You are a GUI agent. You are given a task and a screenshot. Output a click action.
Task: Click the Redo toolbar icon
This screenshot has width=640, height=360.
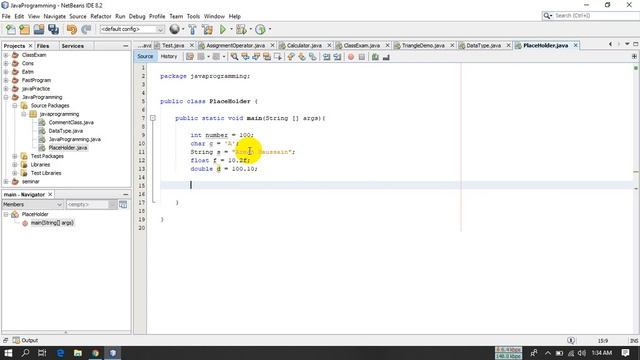pyautogui.click(x=86, y=29)
